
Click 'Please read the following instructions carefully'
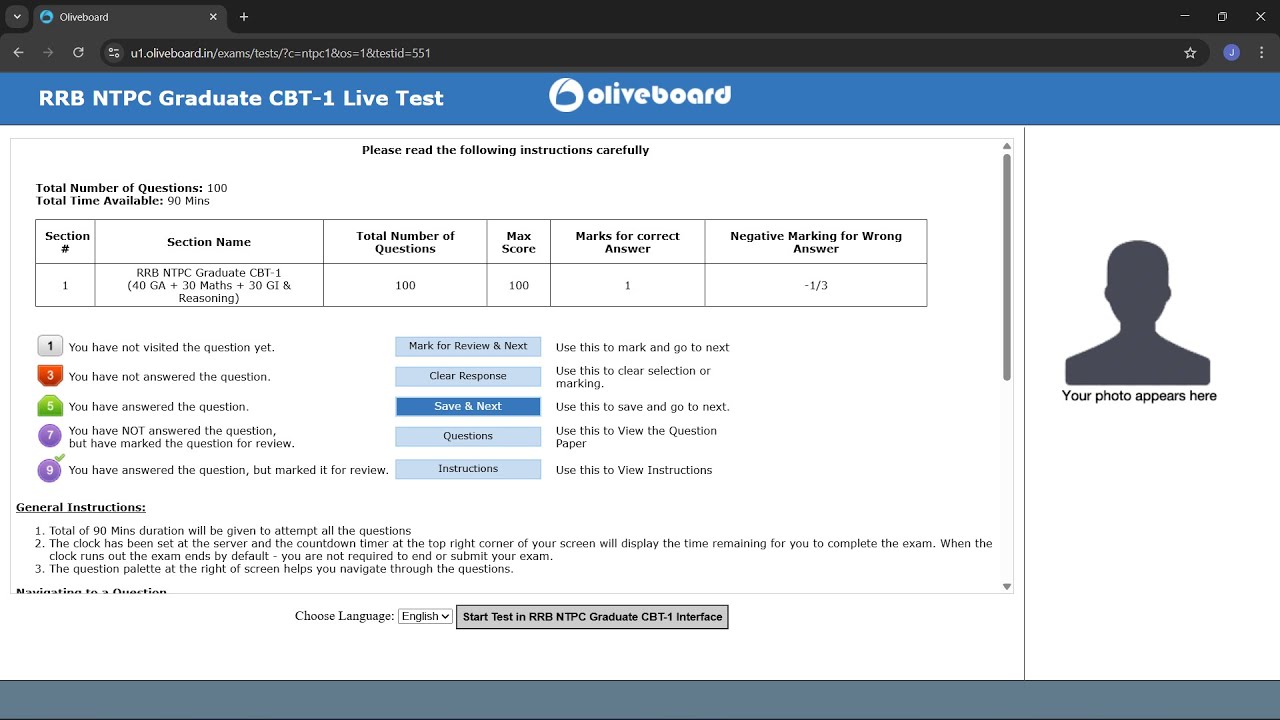click(x=506, y=150)
